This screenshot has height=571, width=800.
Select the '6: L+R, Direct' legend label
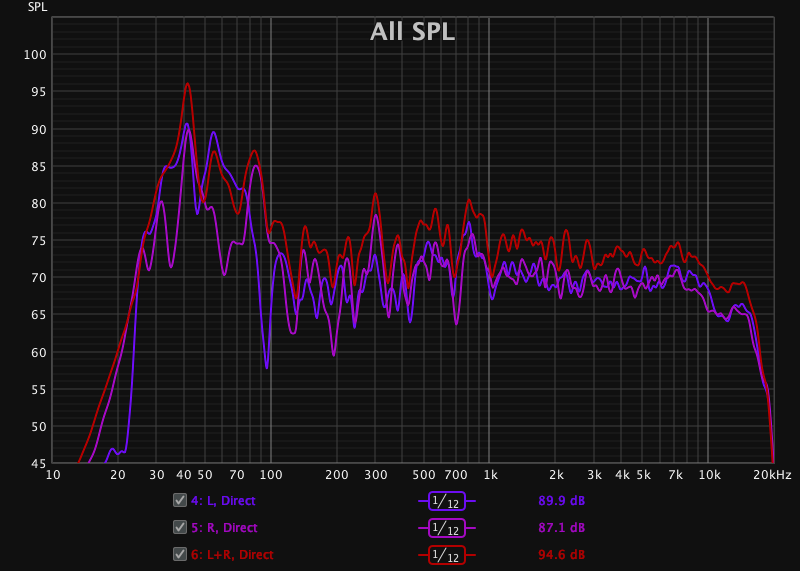[232, 554]
